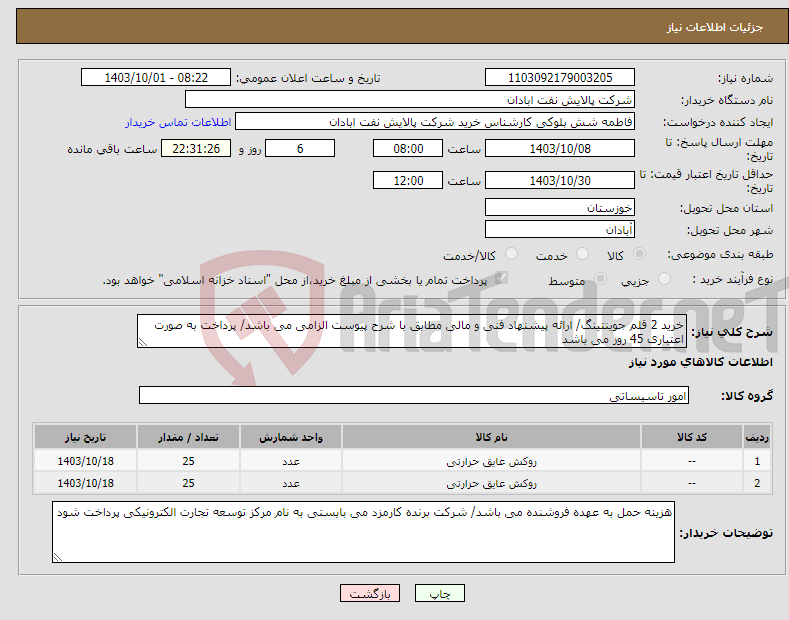Select the جزیی purchase type radio

pos(664,278)
